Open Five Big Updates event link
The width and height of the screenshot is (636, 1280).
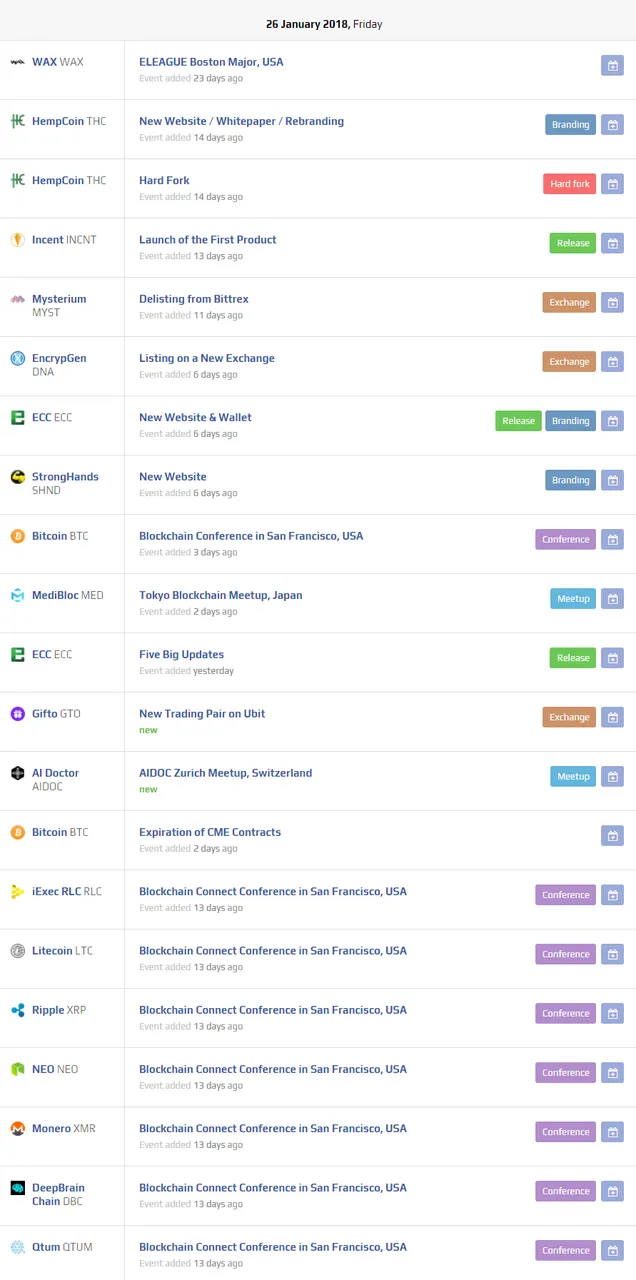pyautogui.click(x=181, y=654)
